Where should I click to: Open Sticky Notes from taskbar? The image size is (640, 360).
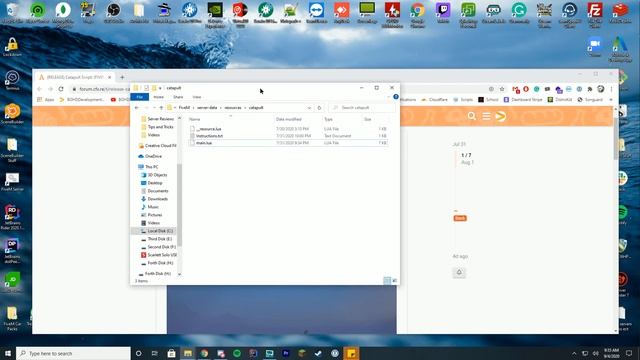coord(351,353)
